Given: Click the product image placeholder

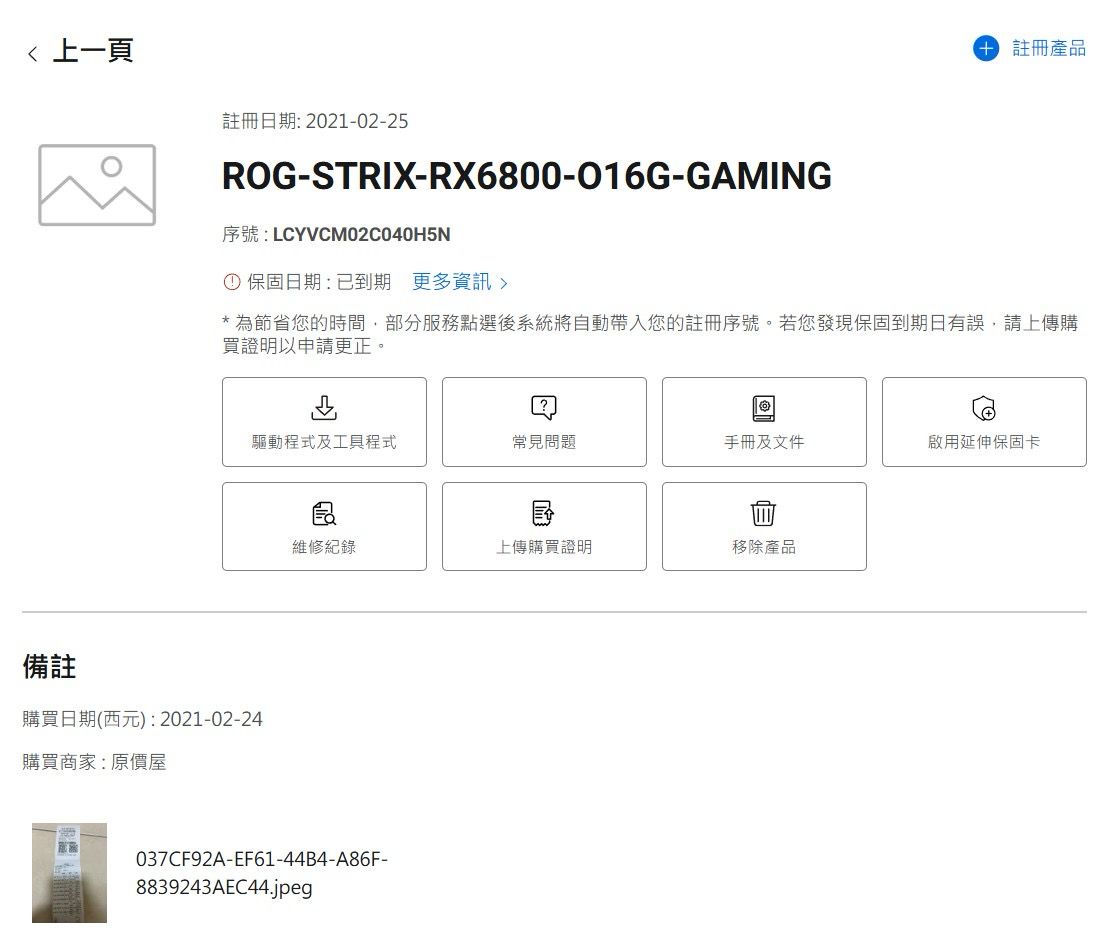Looking at the screenshot, I should click(x=97, y=185).
